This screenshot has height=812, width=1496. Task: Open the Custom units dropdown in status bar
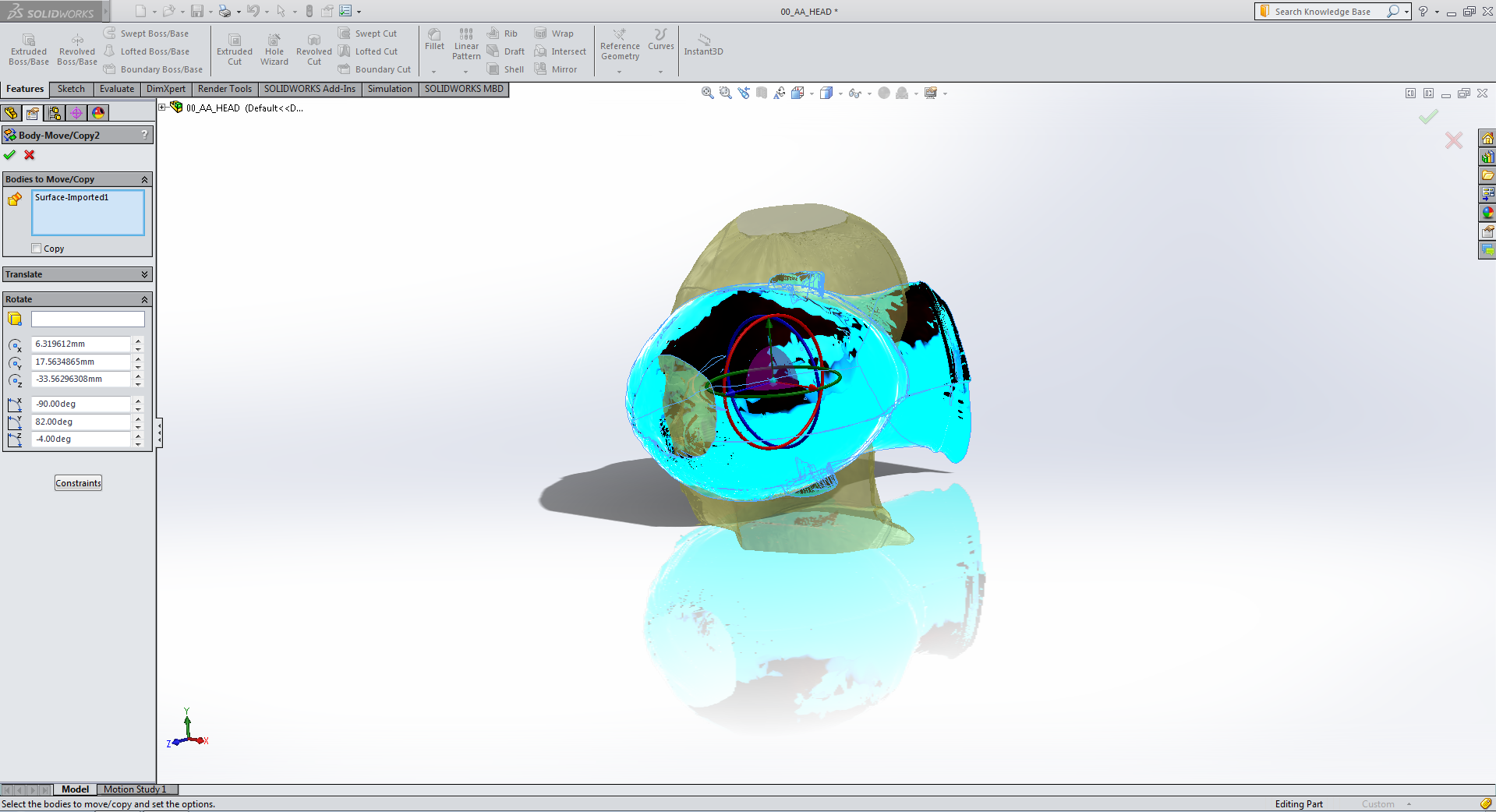coord(1409,804)
